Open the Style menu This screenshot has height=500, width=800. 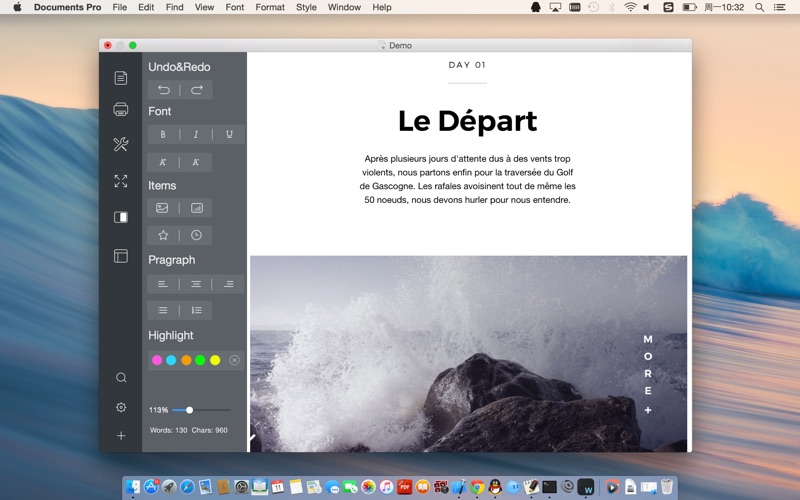pyautogui.click(x=306, y=7)
